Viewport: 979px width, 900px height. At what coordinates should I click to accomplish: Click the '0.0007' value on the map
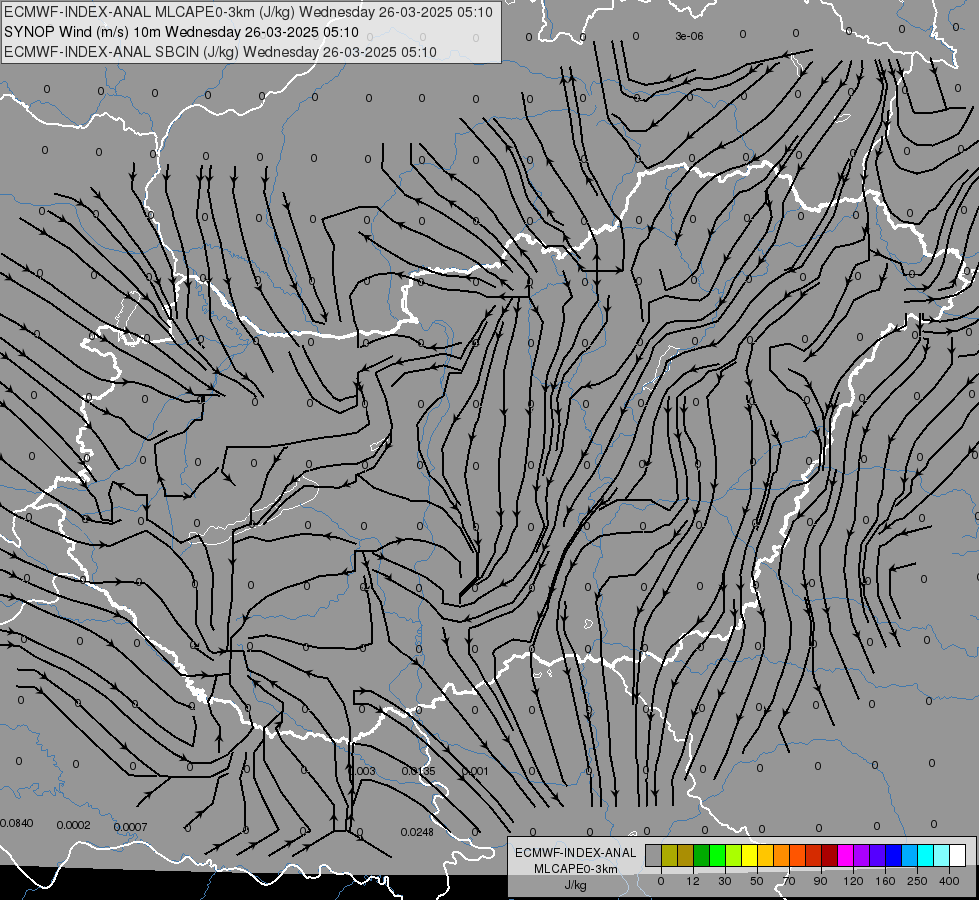[130, 827]
